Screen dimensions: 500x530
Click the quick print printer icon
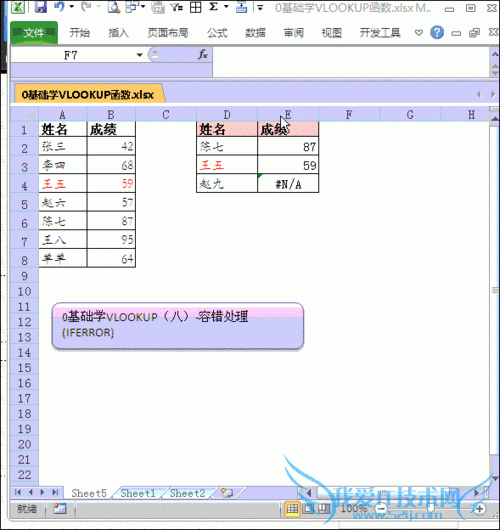pyautogui.click(x=158, y=7)
